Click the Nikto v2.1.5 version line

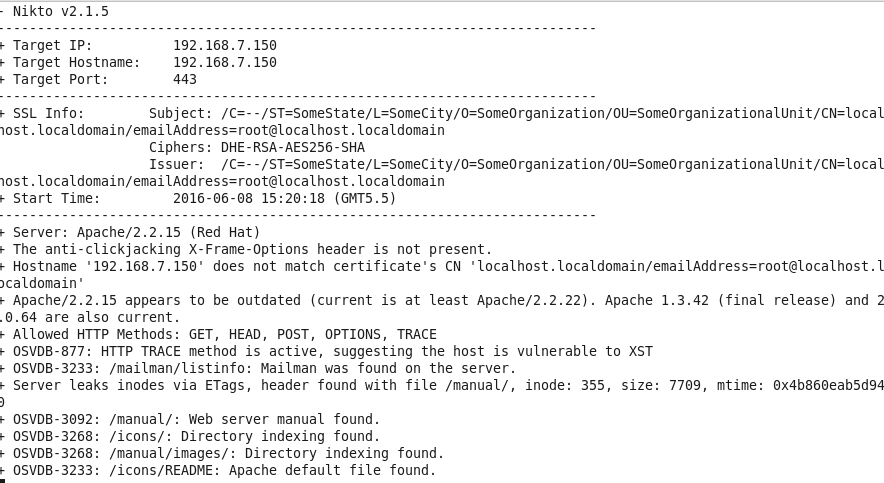tap(55, 11)
